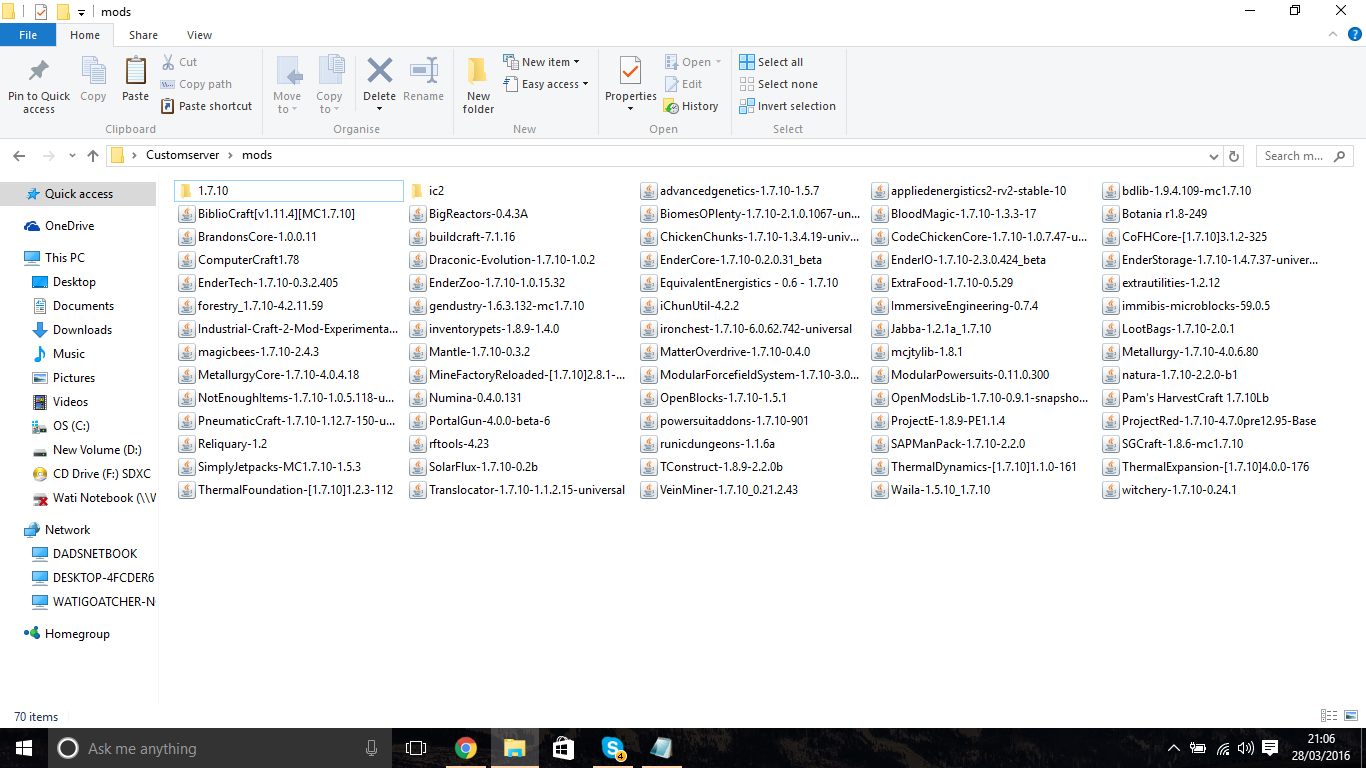Open the Move to dropdown

[287, 86]
